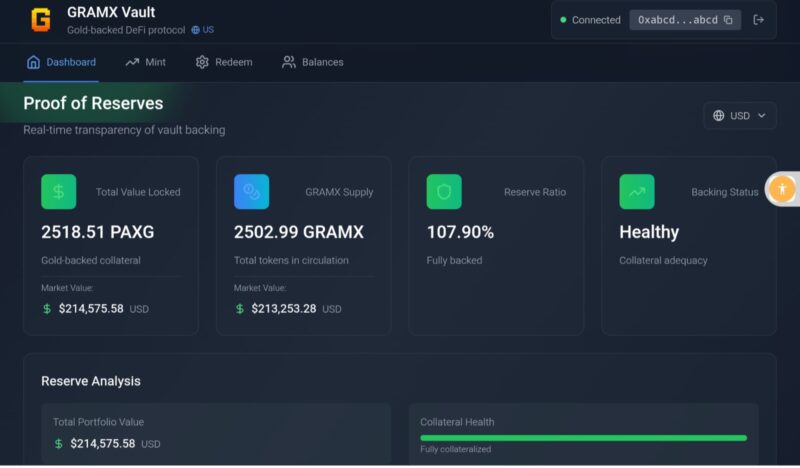The image size is (800, 468).
Task: Open the USD currency dropdown
Action: pyautogui.click(x=739, y=116)
